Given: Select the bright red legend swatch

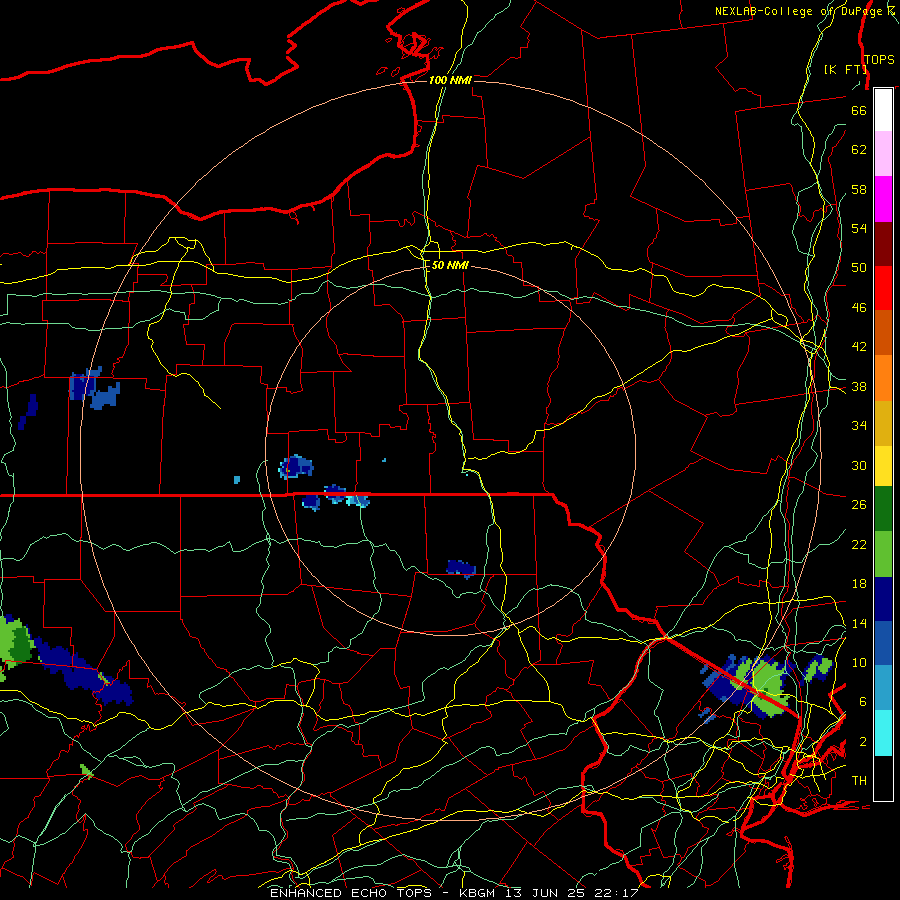Looking at the screenshot, I should [x=883, y=288].
